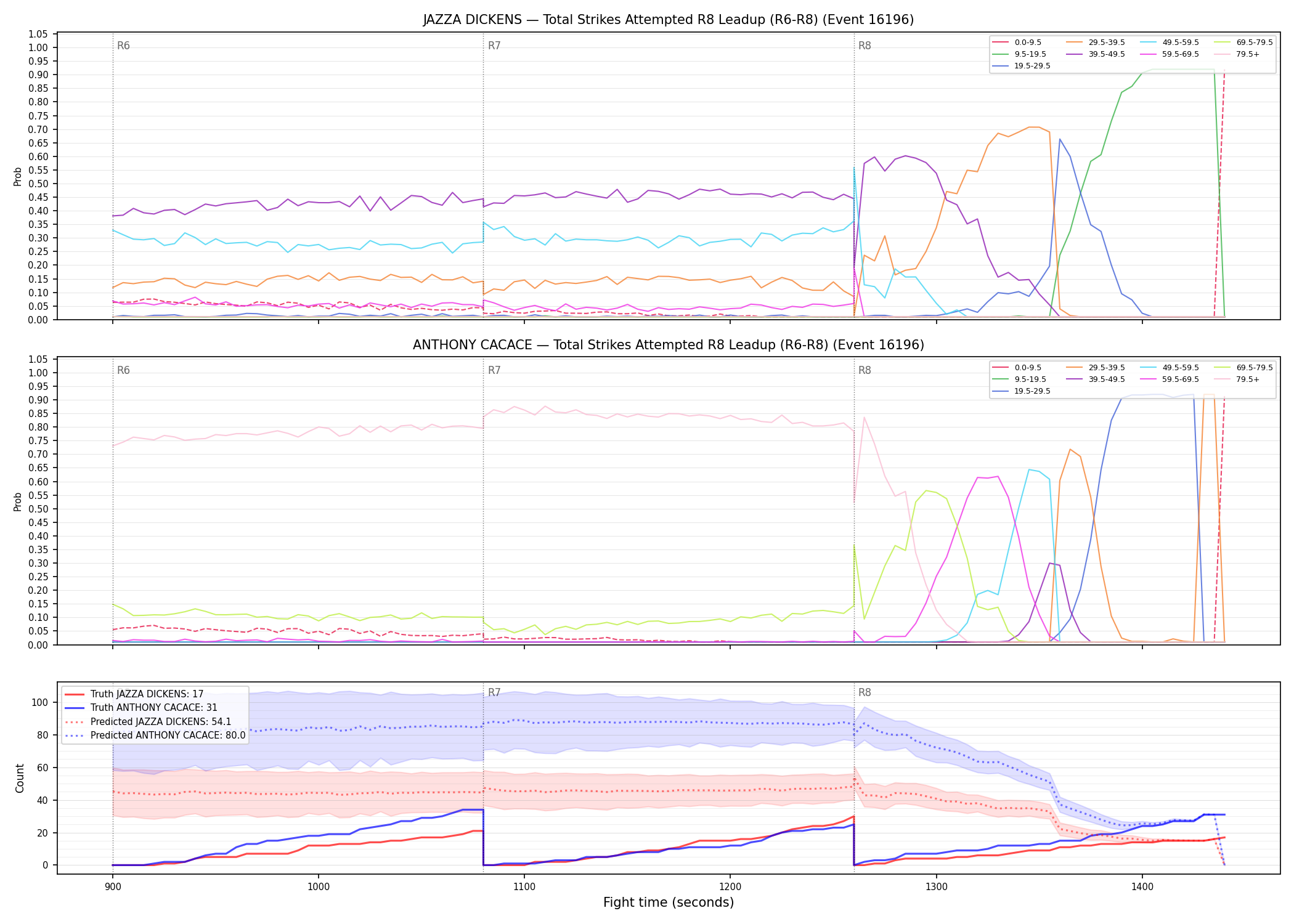Viewport: 1294px width, 924px height.
Task: Click '69.5-79.5' legend label in Anthony Cacace chart
Action: click(x=1255, y=368)
